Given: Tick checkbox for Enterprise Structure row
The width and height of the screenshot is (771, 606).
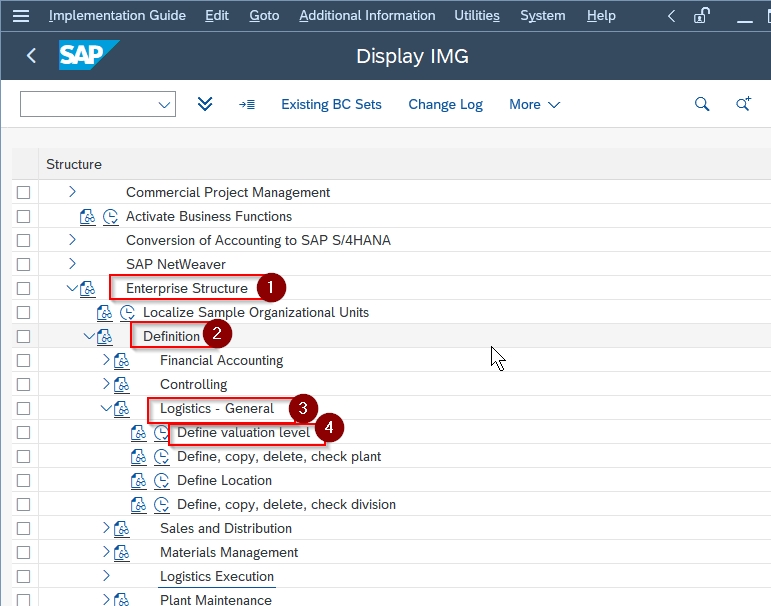Looking at the screenshot, I should tap(24, 289).
